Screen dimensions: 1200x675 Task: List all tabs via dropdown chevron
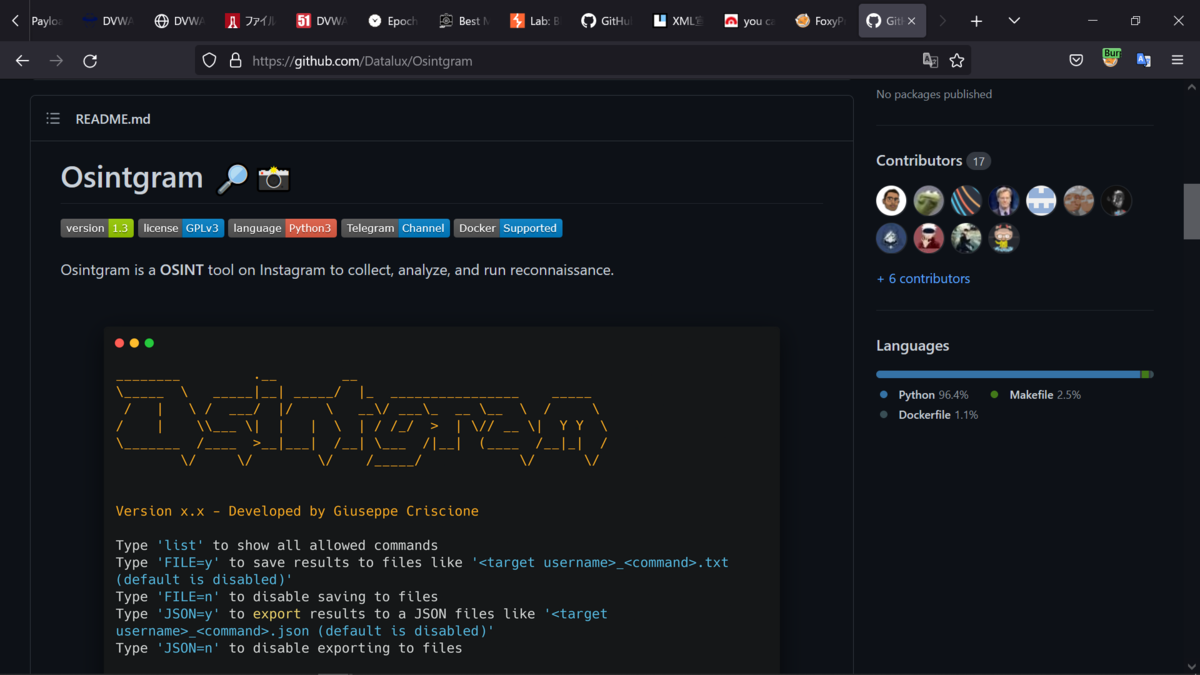[1014, 21]
